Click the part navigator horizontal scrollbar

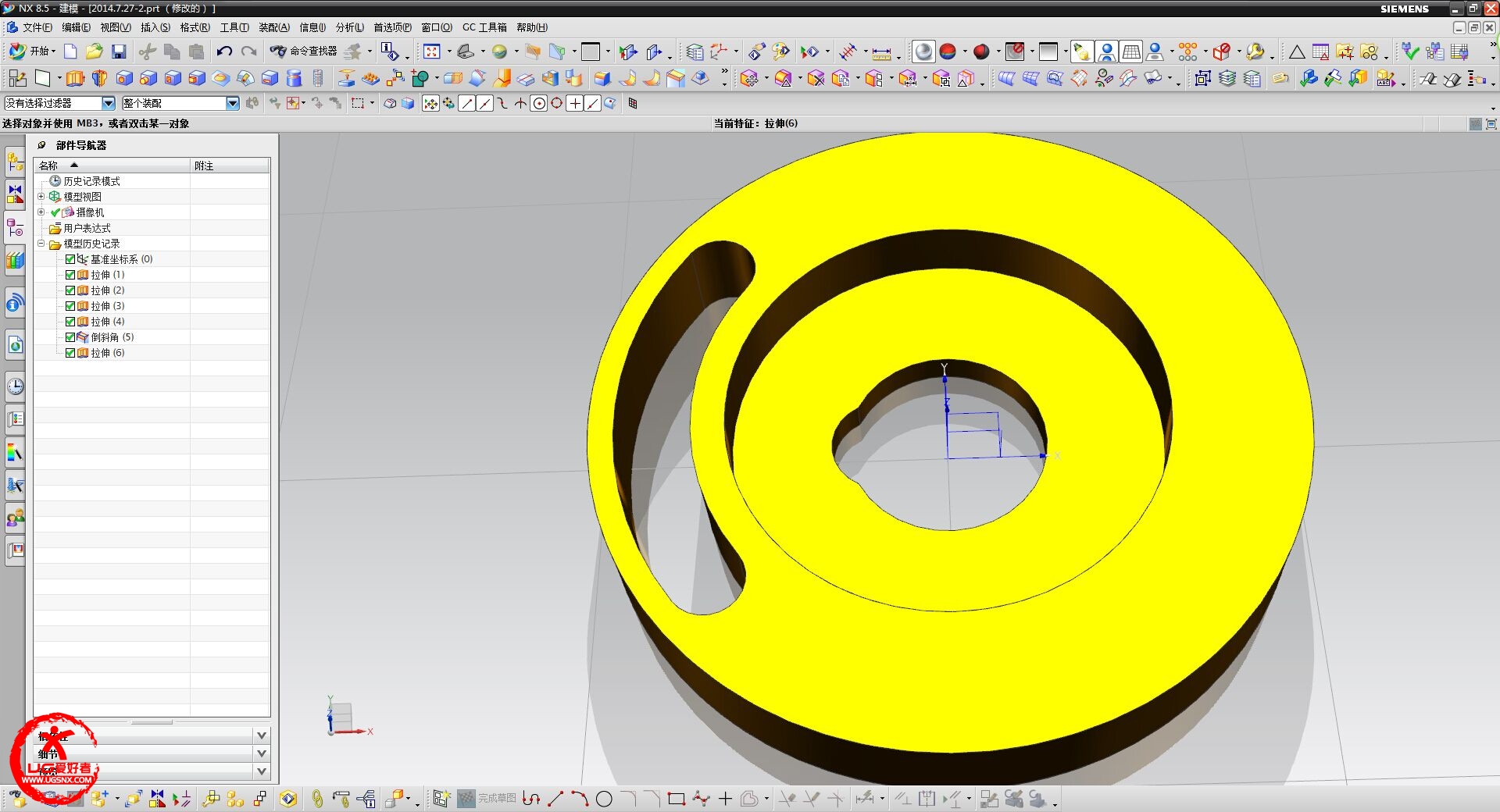[152, 722]
